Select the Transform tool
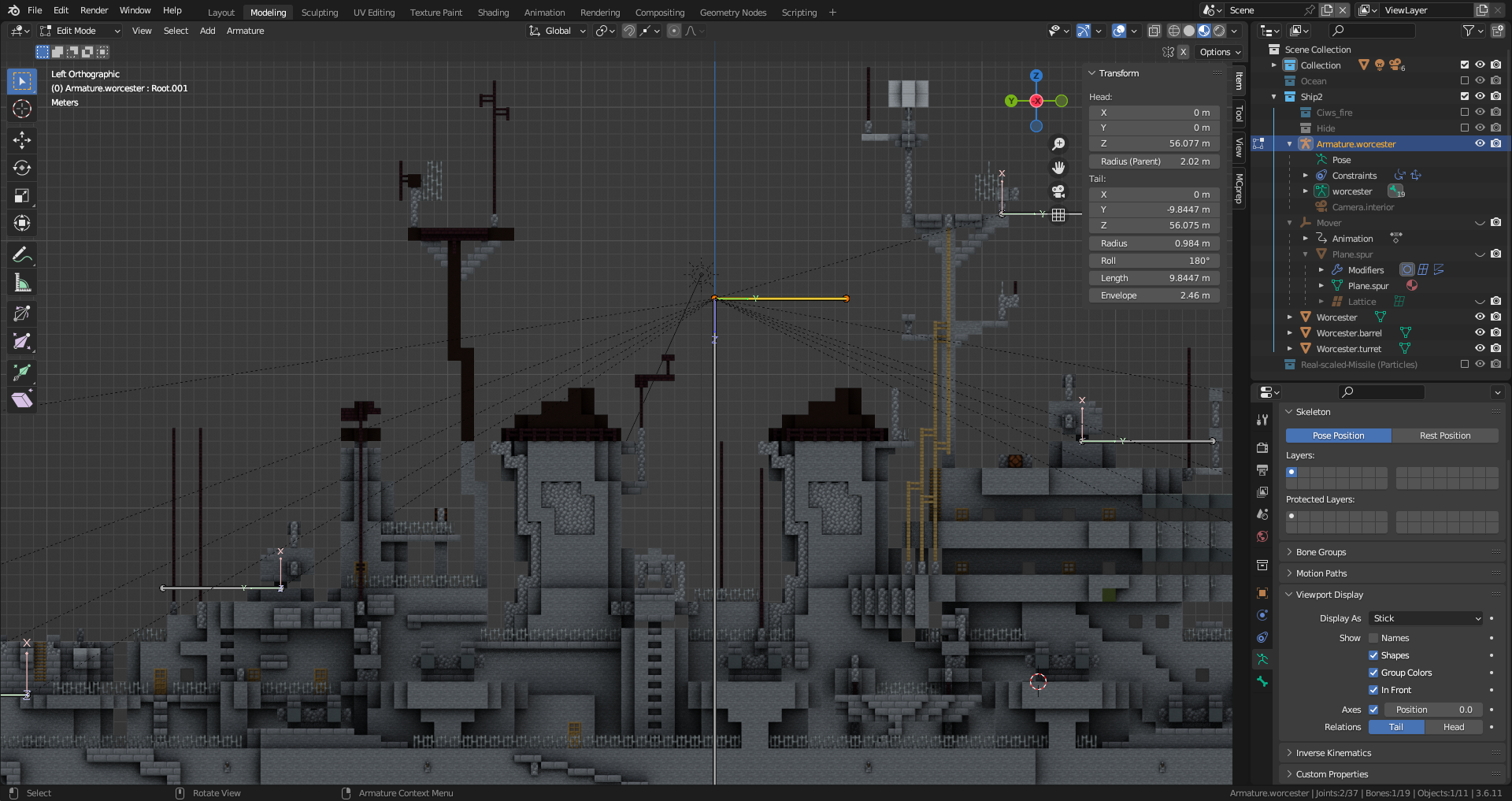 coord(22,223)
